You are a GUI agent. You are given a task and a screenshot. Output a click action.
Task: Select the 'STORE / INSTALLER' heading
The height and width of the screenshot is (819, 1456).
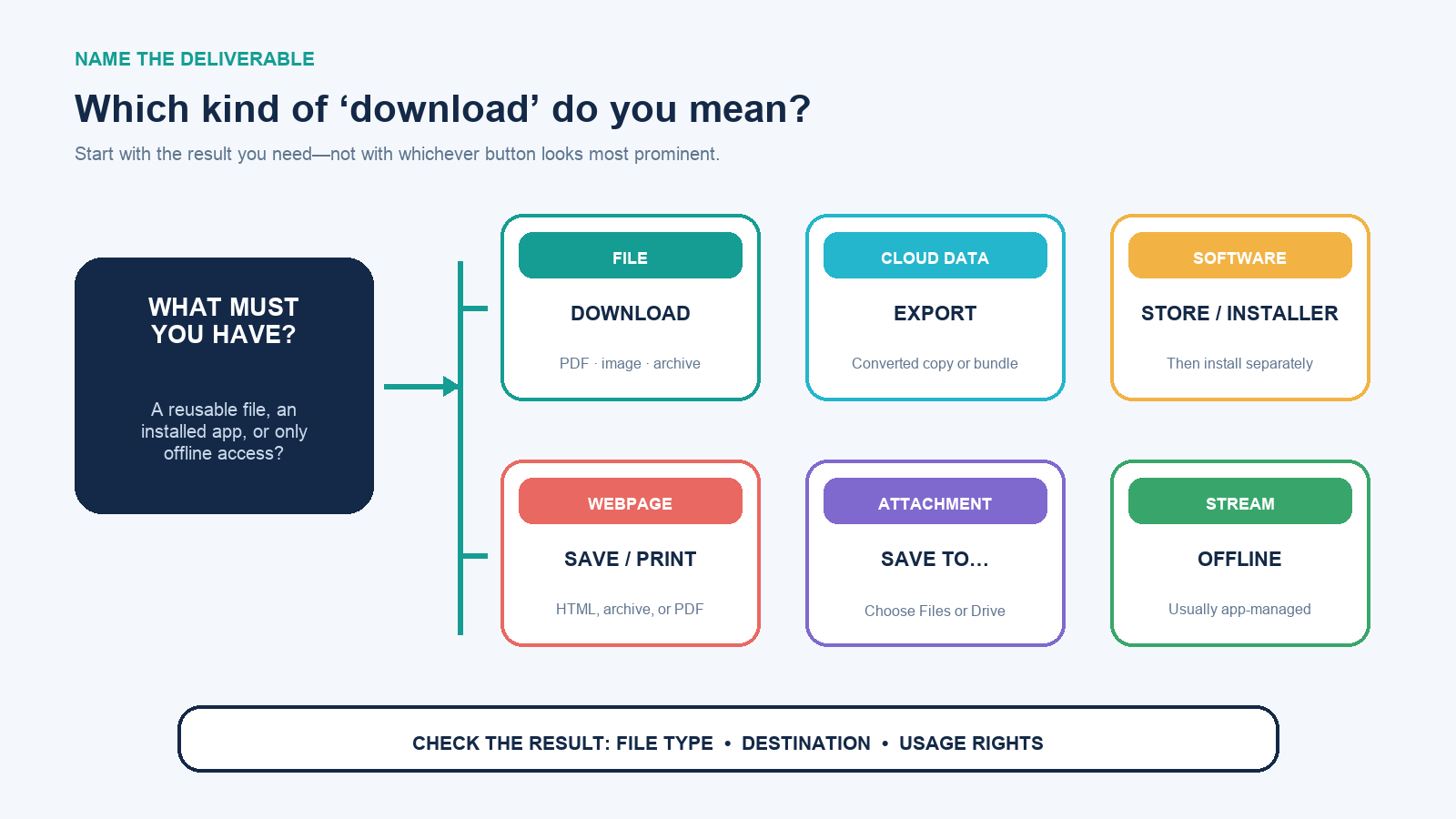click(x=1239, y=313)
